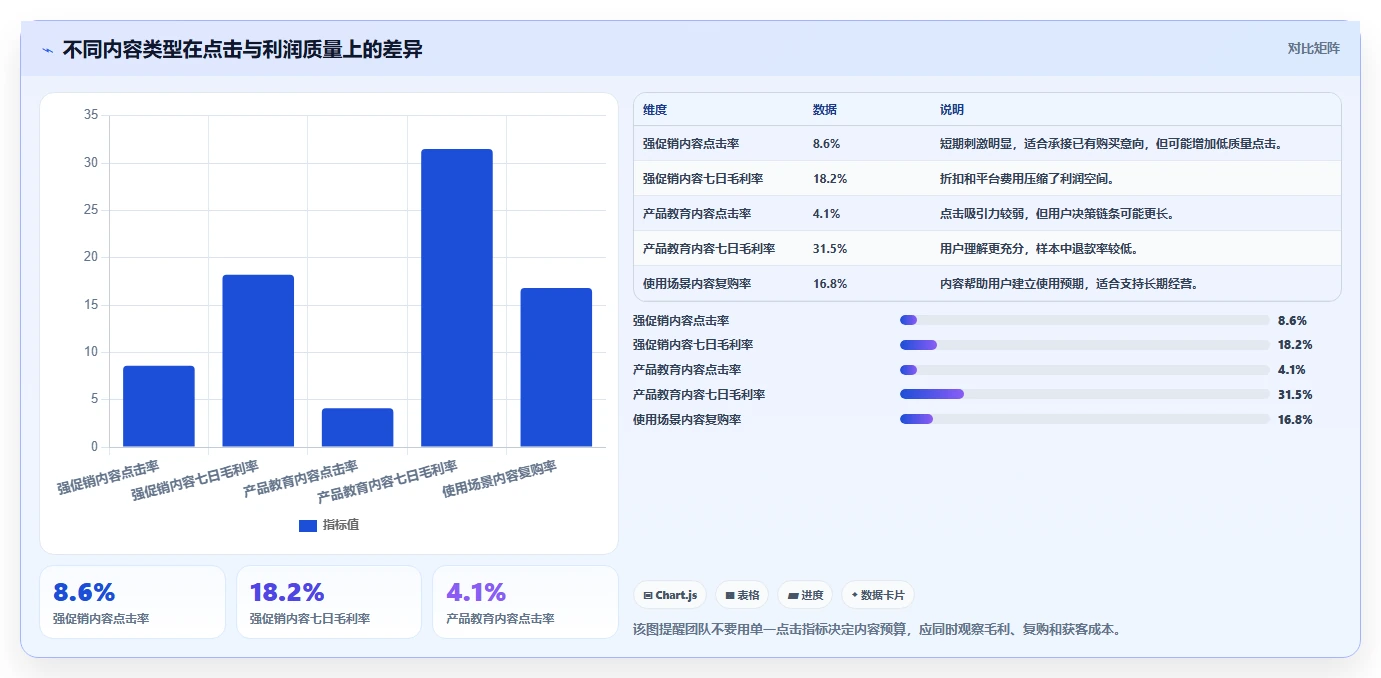
Task: Select table cell 产品教育内容点击率
Action: tap(697, 214)
